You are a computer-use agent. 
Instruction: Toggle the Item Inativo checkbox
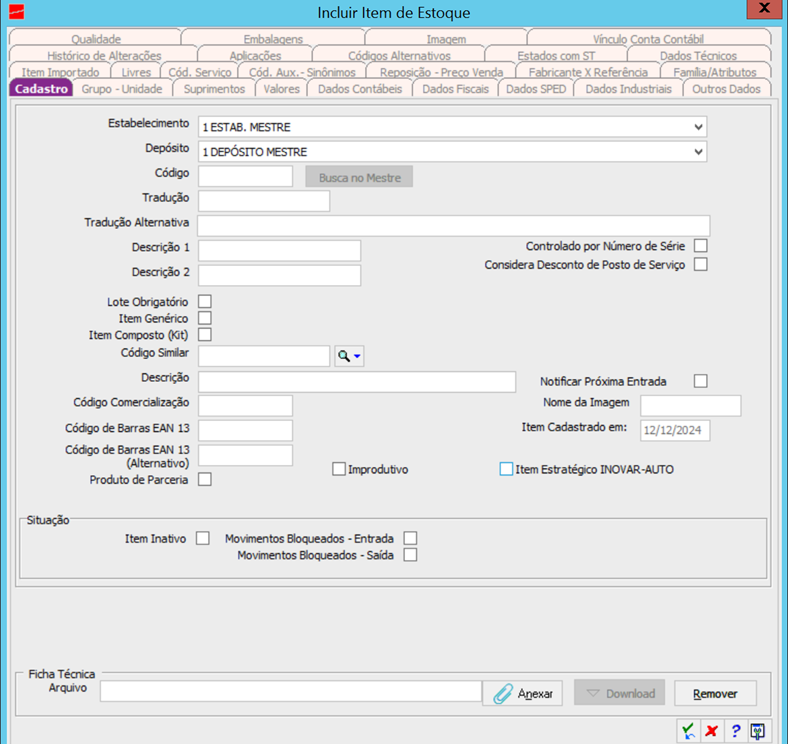203,538
